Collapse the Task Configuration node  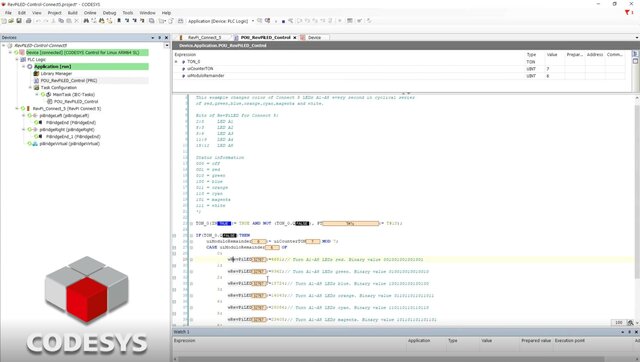30,87
